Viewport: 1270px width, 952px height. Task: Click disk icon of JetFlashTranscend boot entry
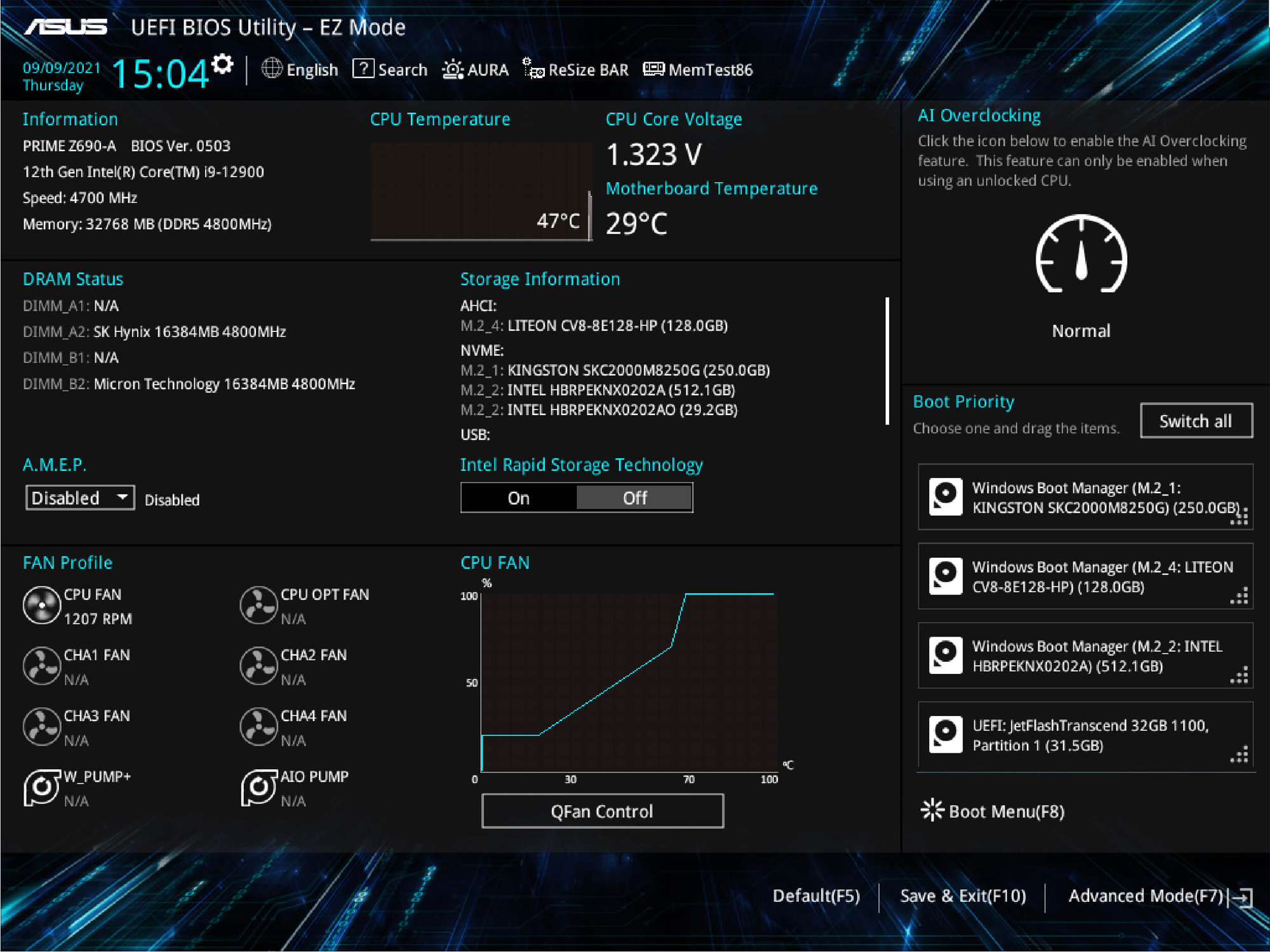pos(946,735)
